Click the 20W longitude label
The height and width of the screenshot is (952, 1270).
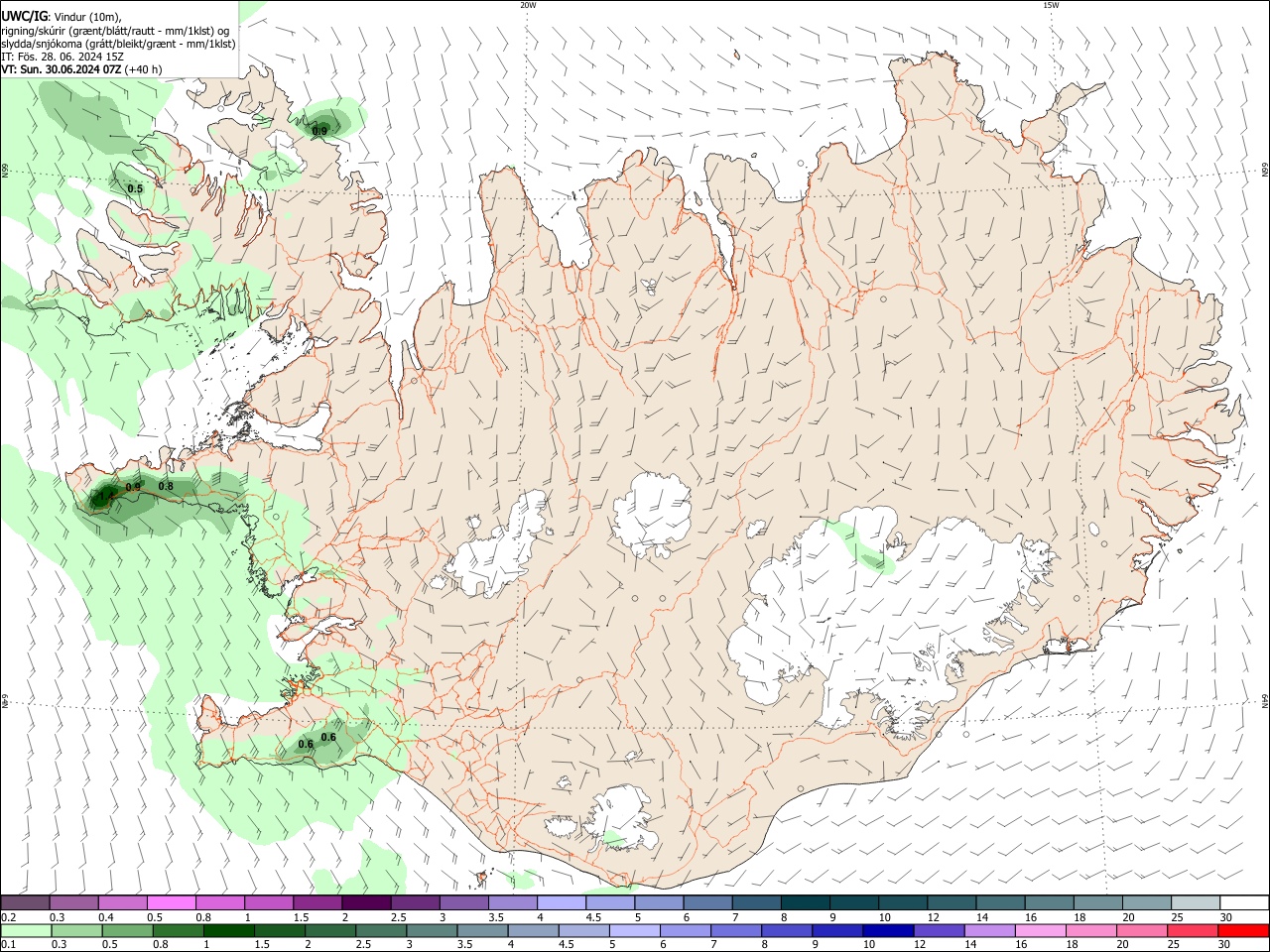[528, 5]
